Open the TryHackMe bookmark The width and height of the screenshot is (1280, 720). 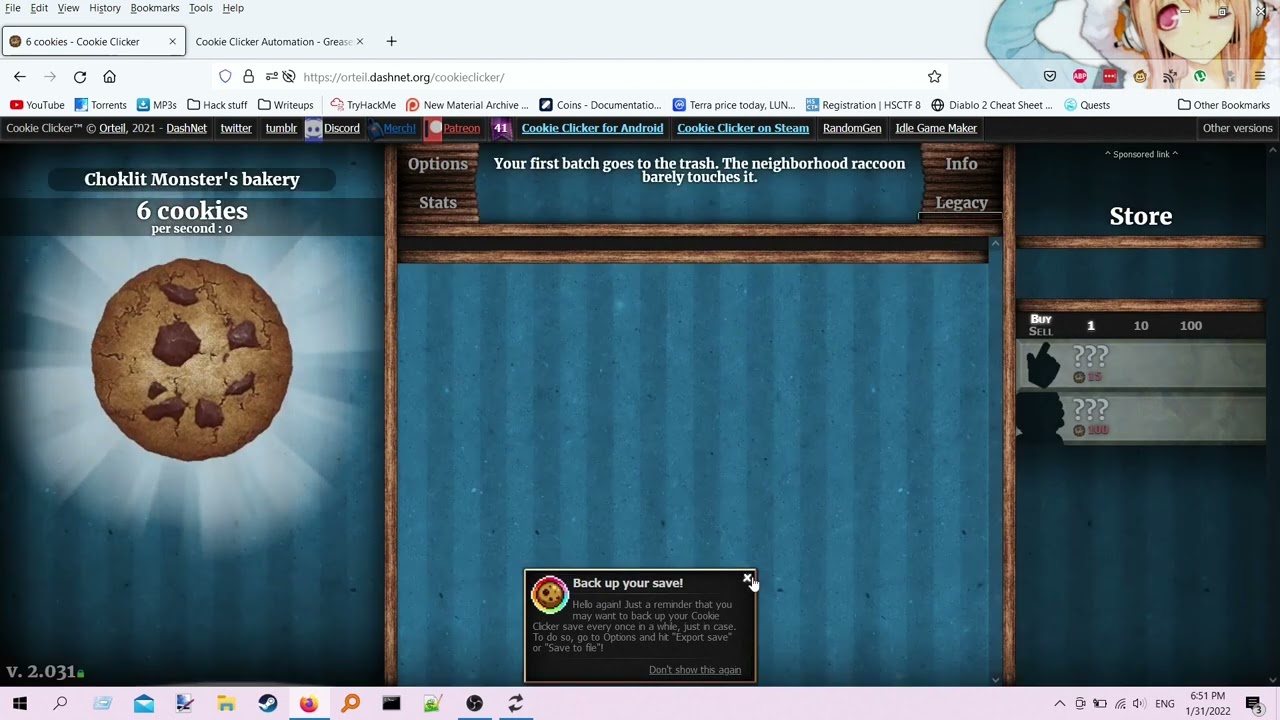(363, 105)
